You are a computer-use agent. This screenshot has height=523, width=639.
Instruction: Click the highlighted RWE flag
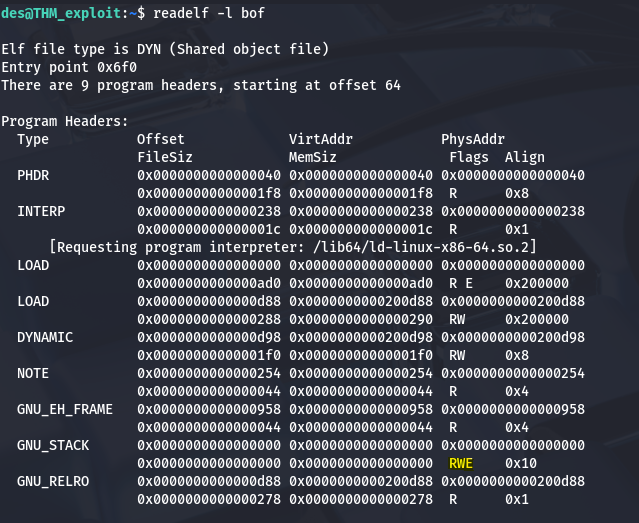pyautogui.click(x=461, y=464)
